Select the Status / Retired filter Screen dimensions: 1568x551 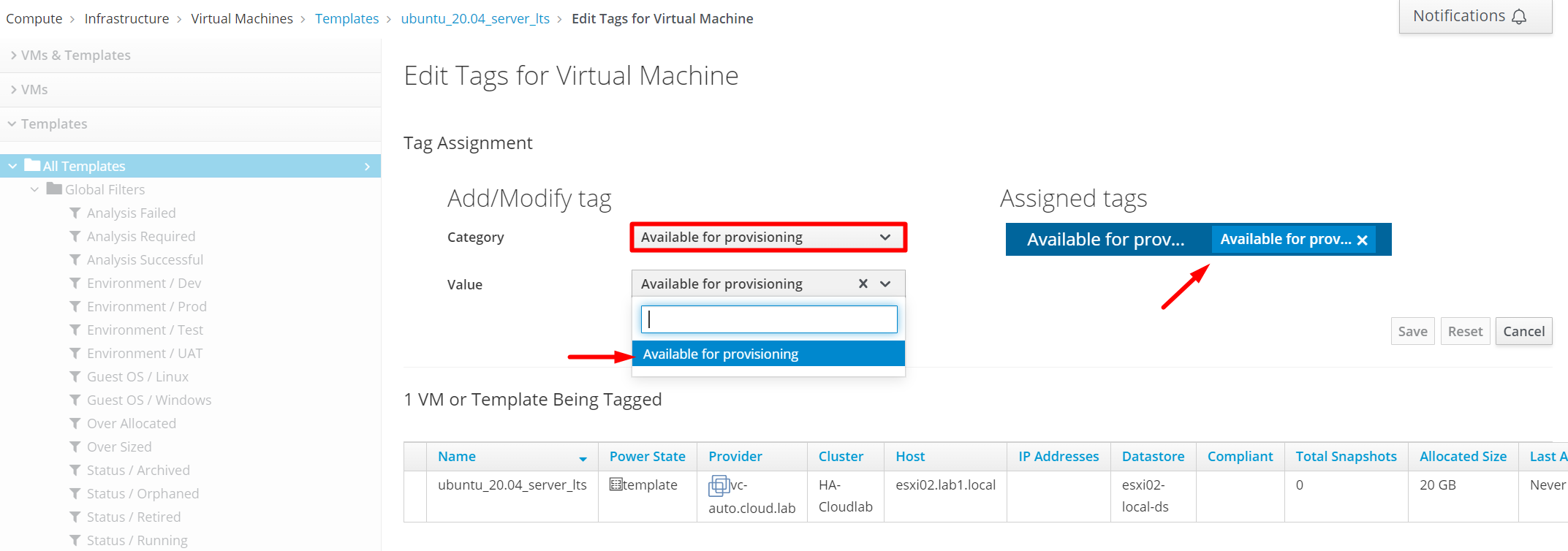[x=134, y=517]
